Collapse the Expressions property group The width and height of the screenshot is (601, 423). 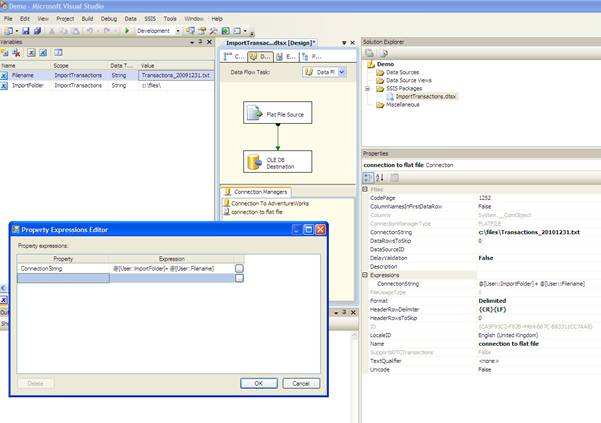[365, 275]
